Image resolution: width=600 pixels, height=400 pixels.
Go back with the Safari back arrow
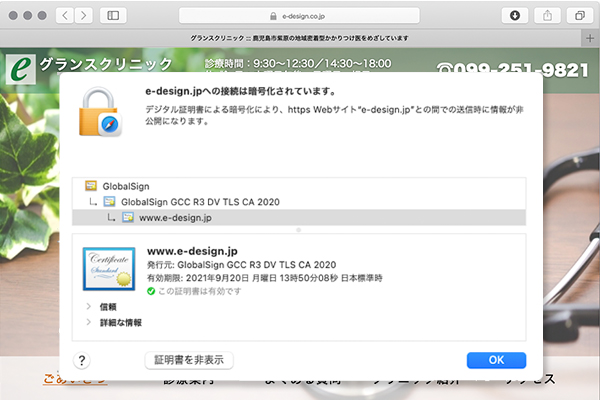click(65, 15)
